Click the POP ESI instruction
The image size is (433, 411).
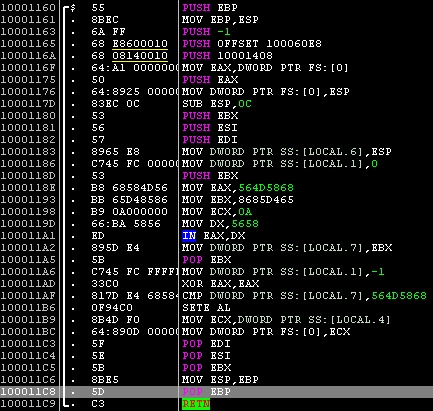tap(206, 356)
